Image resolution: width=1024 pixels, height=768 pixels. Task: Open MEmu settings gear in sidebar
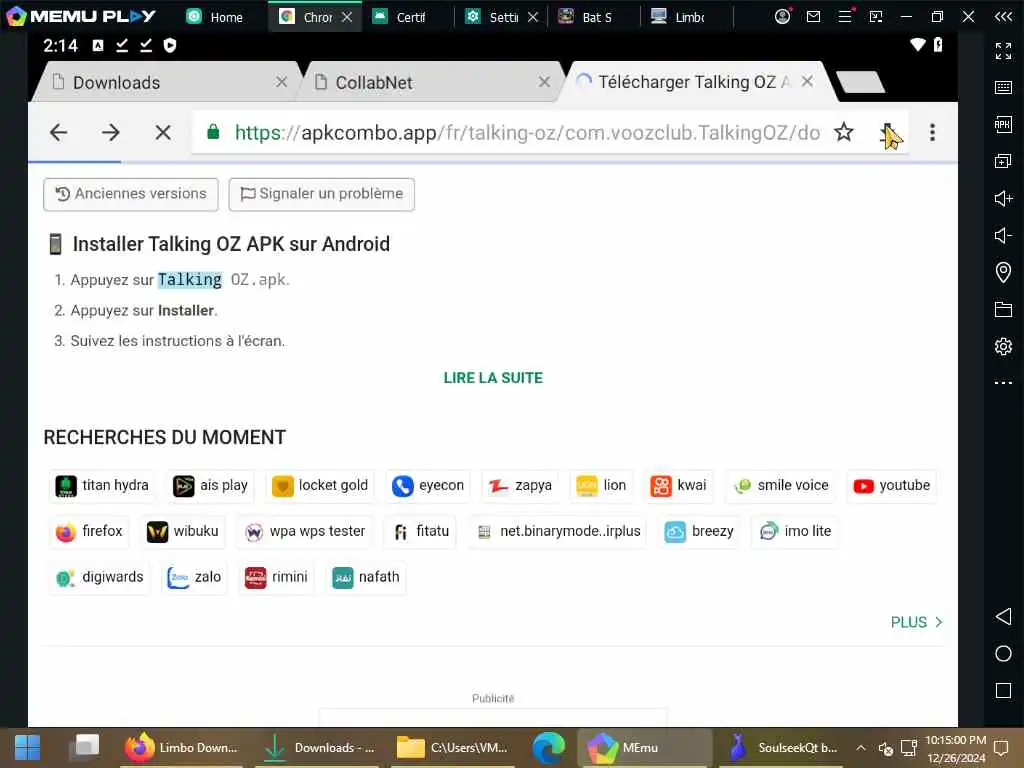point(1003,346)
